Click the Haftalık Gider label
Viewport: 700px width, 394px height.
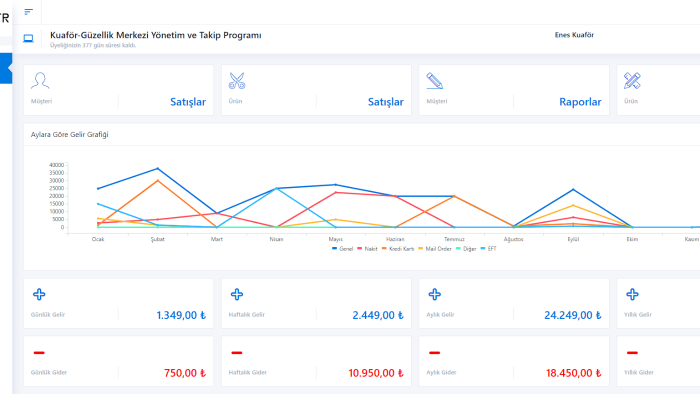(248, 372)
